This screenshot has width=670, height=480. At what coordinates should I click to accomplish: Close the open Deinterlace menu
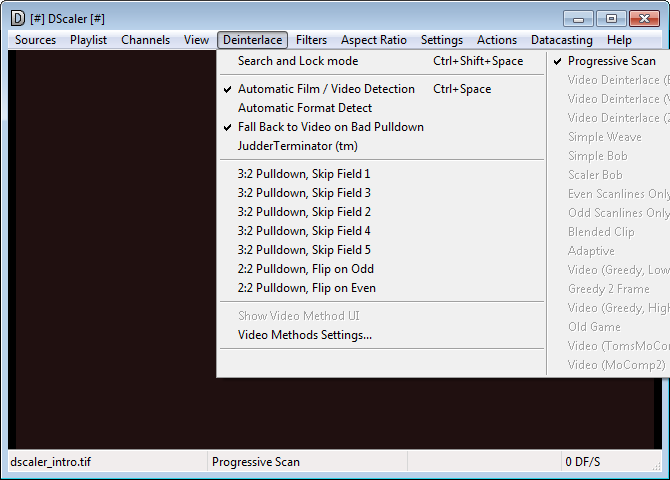coord(253,40)
